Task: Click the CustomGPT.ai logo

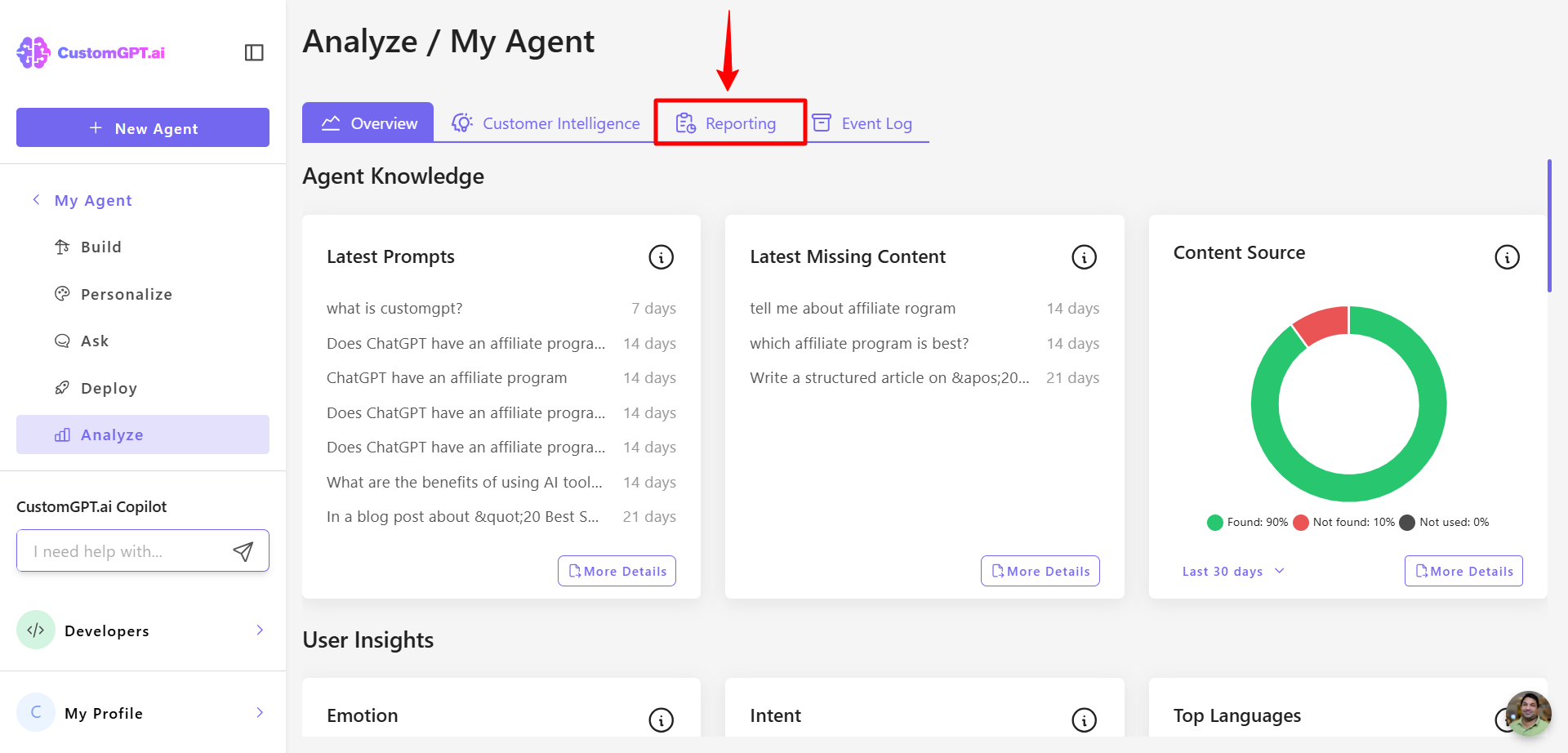Action: (x=91, y=52)
